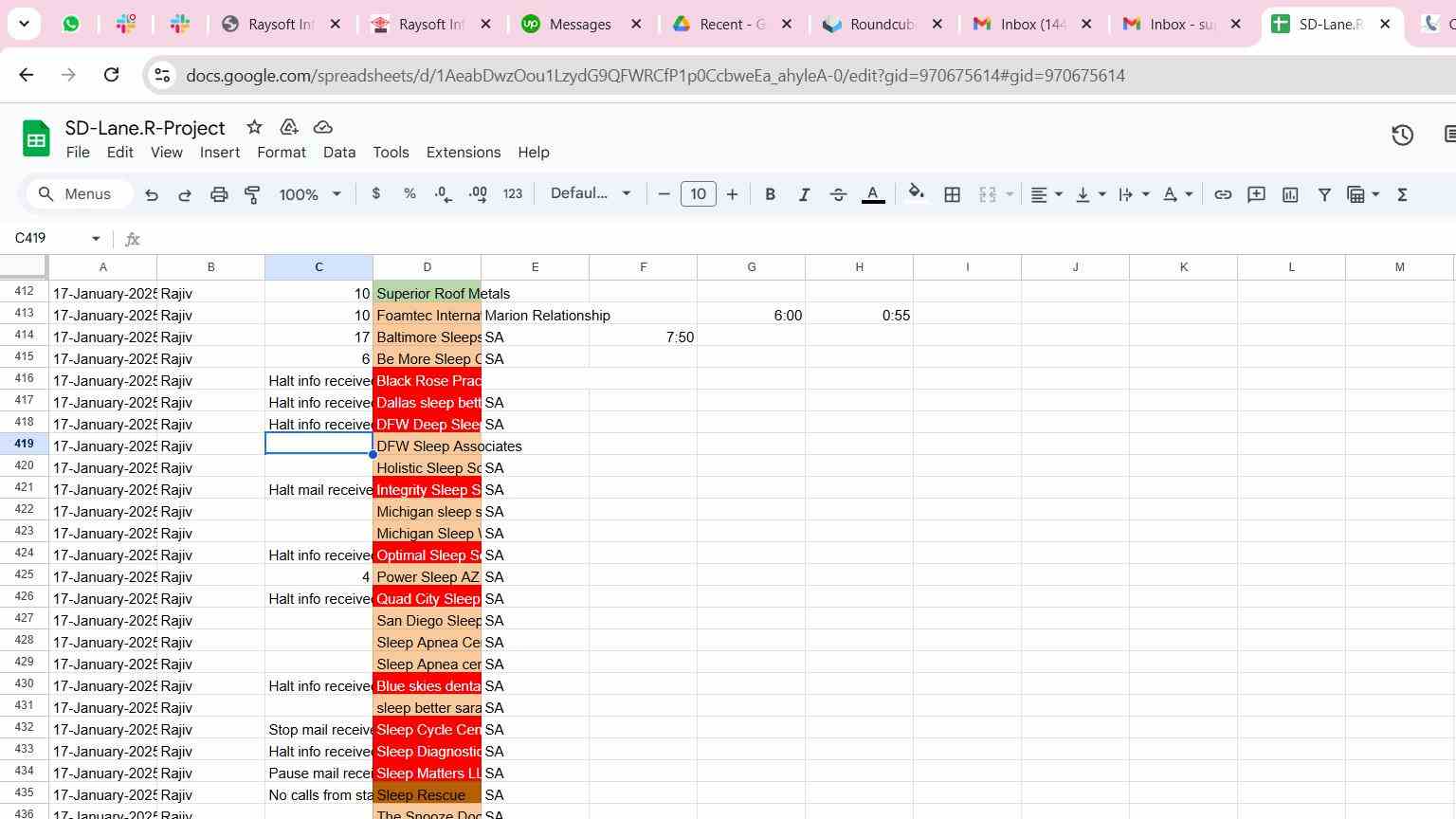The width and height of the screenshot is (1456, 819).
Task: Open text rotation dropdown
Action: click(x=1177, y=194)
